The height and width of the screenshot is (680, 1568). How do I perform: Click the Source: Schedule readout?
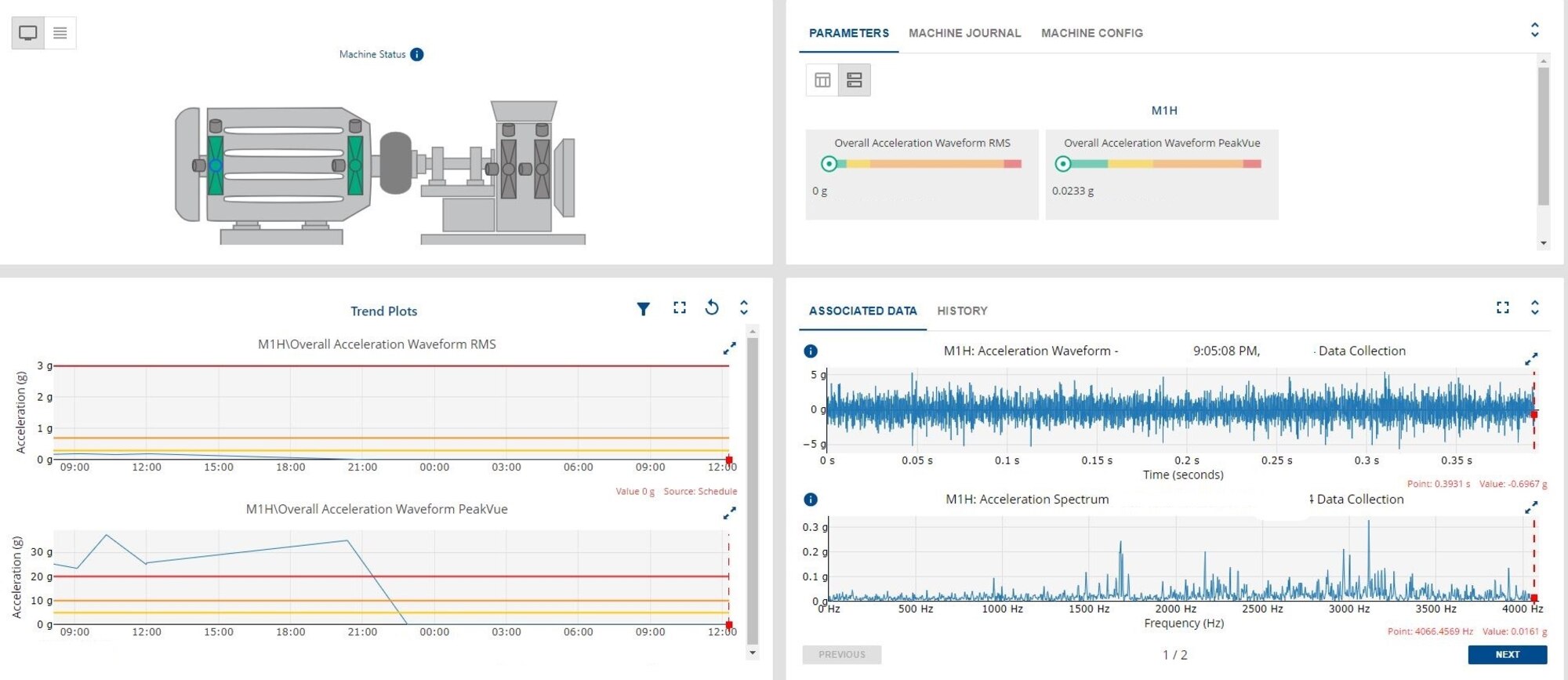(700, 492)
